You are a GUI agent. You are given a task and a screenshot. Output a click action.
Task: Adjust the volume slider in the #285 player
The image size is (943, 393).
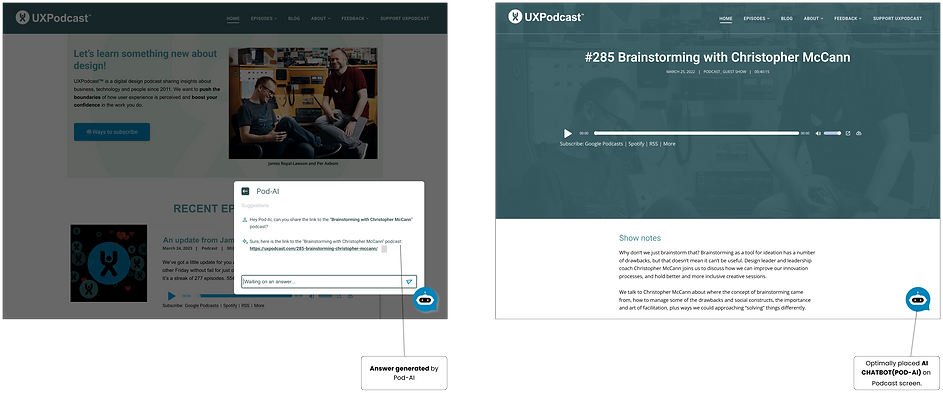832,133
